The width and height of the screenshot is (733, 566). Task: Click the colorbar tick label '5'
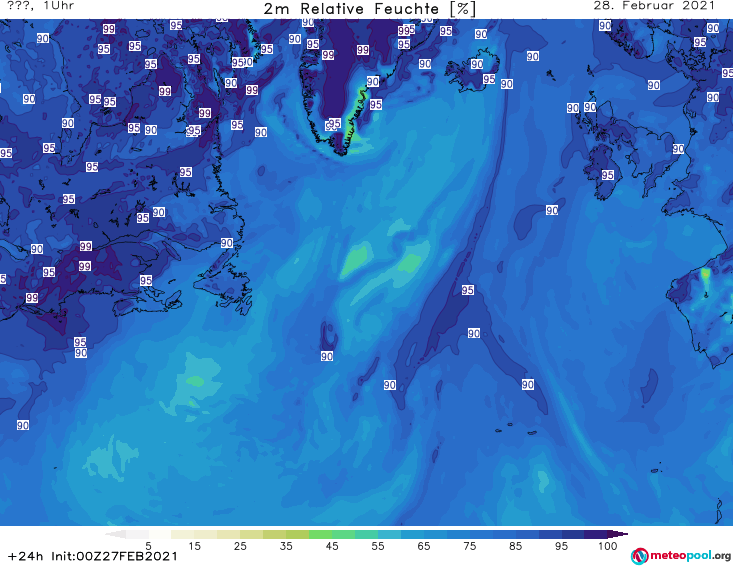[x=148, y=546]
